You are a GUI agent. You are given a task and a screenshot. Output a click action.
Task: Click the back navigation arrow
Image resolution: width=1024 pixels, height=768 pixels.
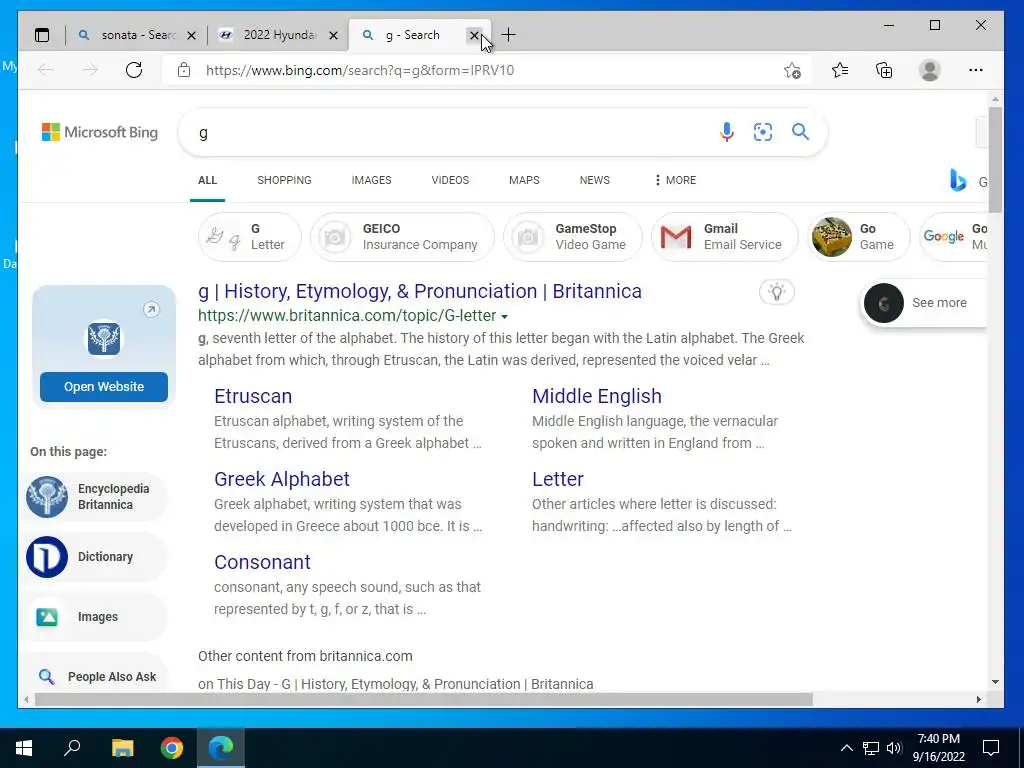46,70
